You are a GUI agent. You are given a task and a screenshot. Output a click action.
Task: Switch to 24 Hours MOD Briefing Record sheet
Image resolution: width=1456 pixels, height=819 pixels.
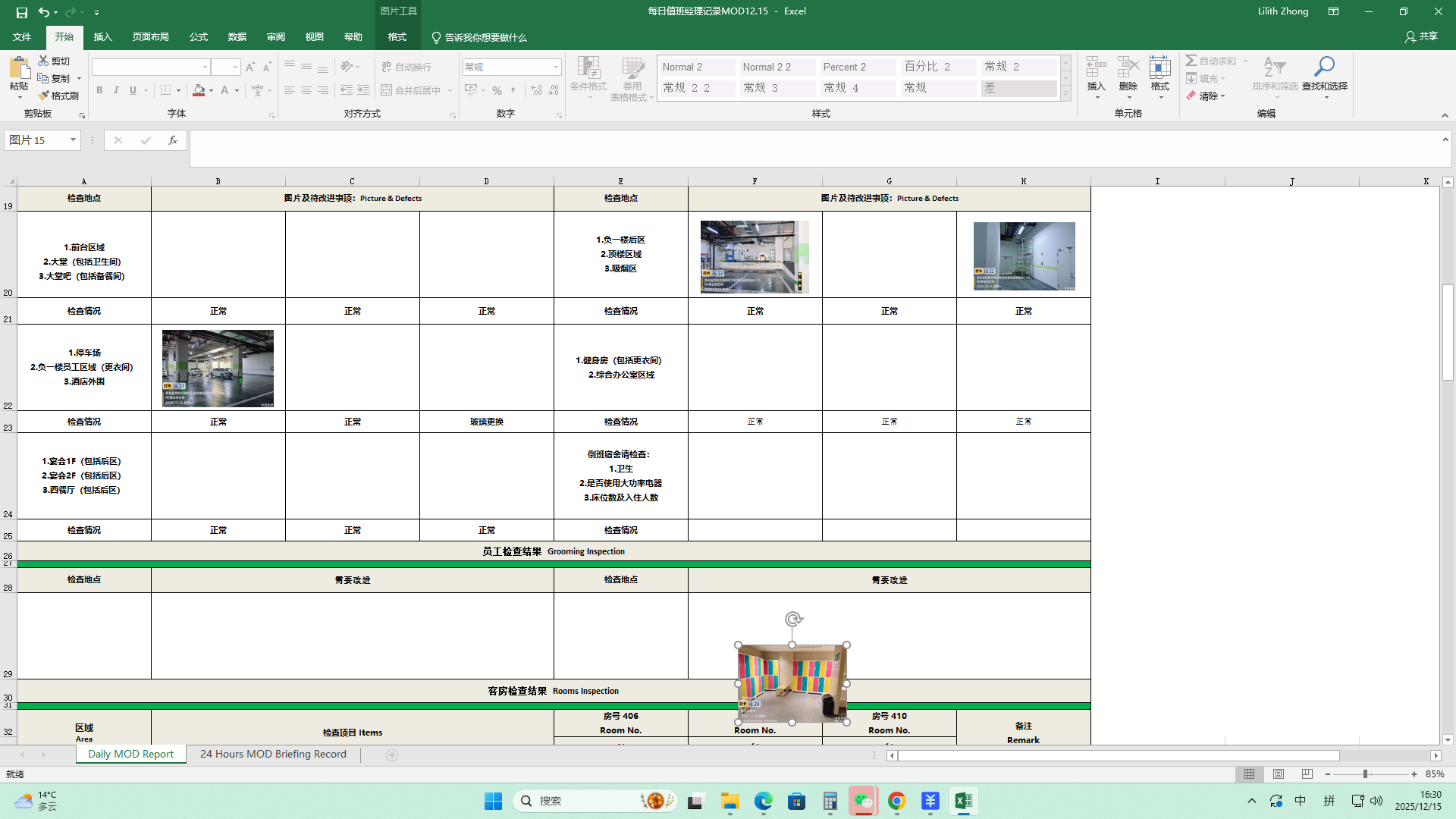tap(273, 755)
